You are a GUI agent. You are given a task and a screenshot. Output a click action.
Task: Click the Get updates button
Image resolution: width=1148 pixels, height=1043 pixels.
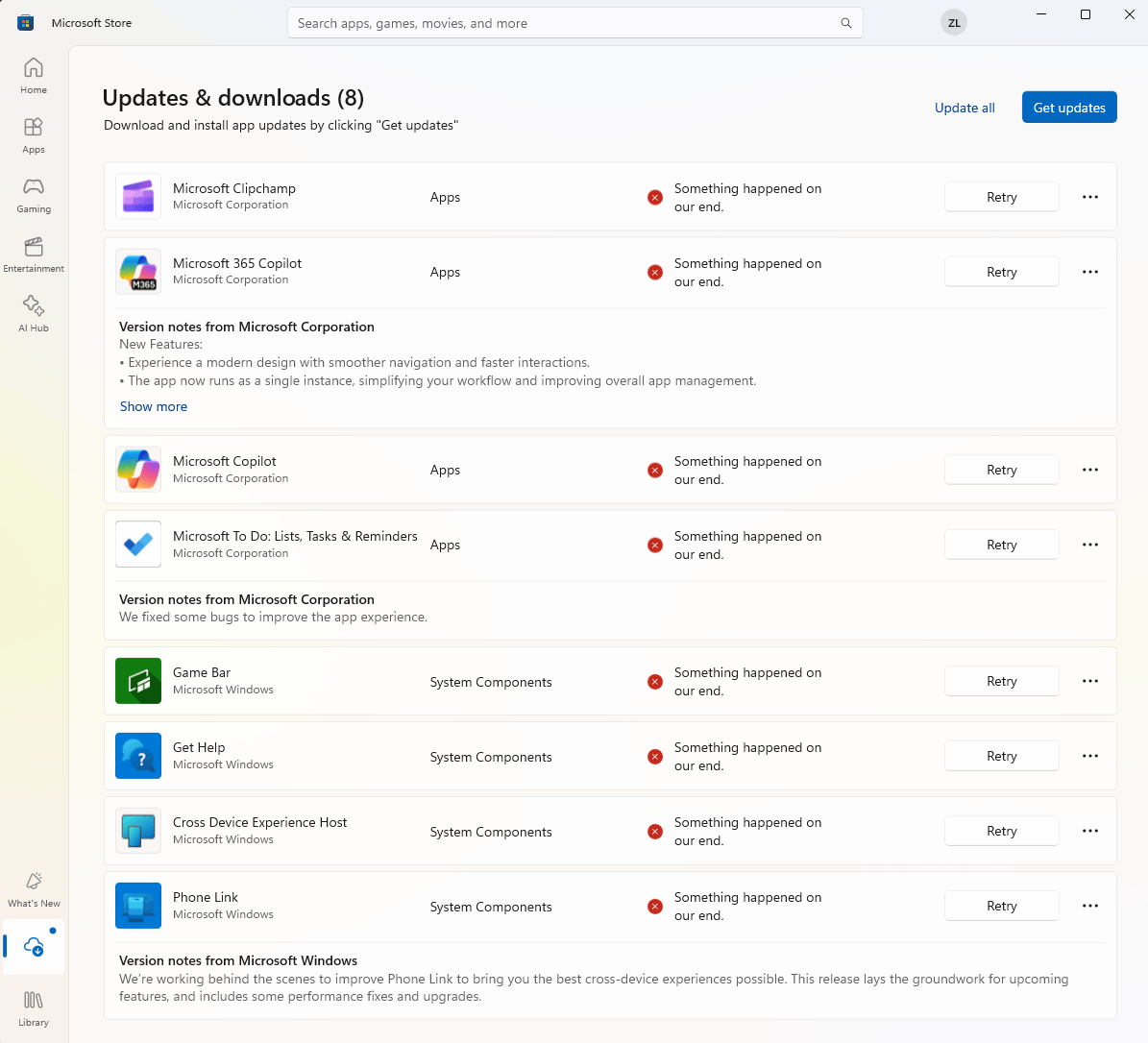pyautogui.click(x=1069, y=108)
